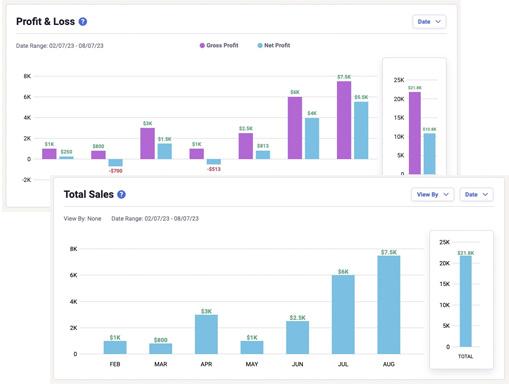The width and height of the screenshot is (509, 384).
Task: Click the $7.5K gross profit bar
Action: 344,120
